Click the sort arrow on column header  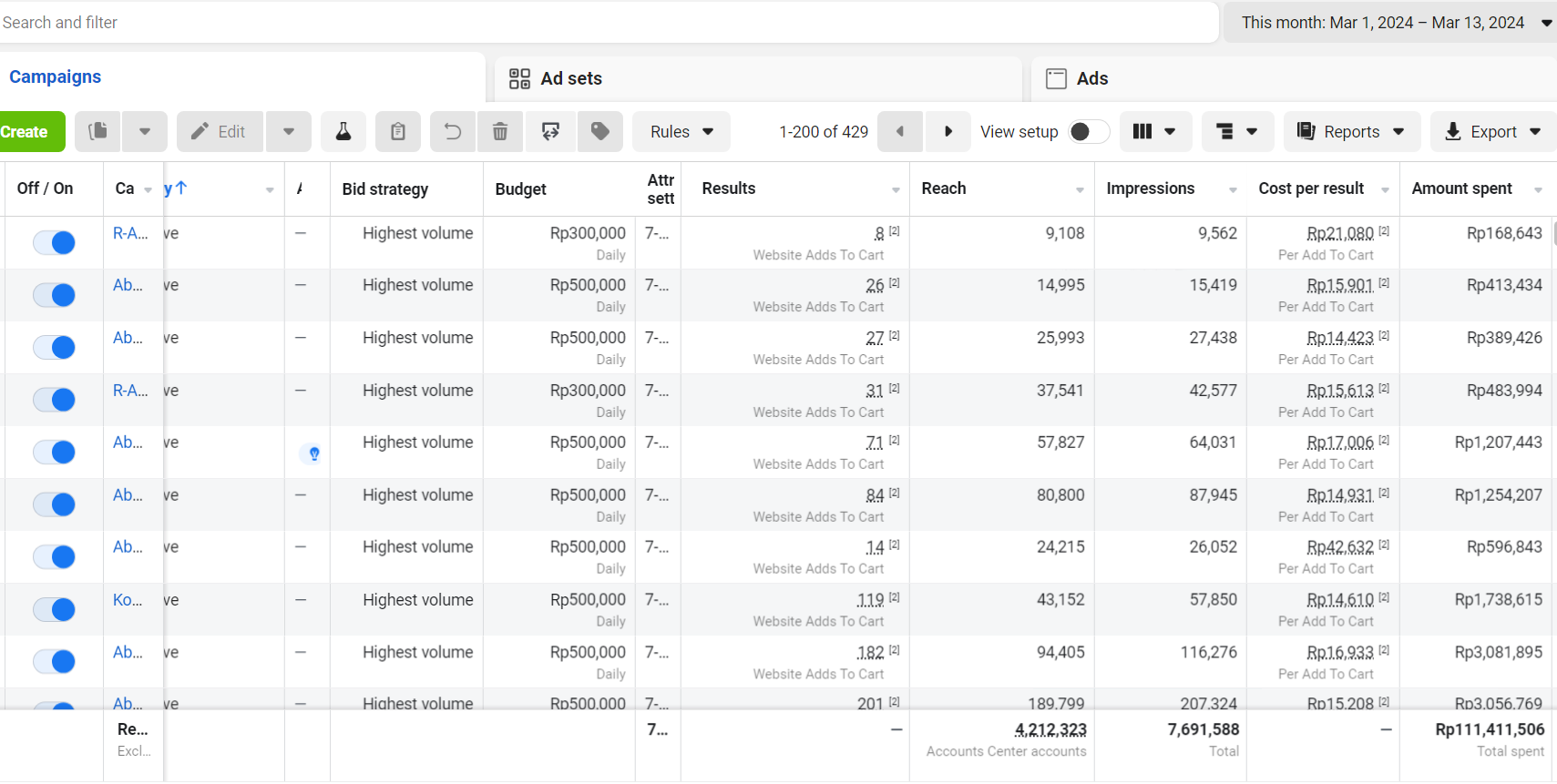tap(181, 188)
